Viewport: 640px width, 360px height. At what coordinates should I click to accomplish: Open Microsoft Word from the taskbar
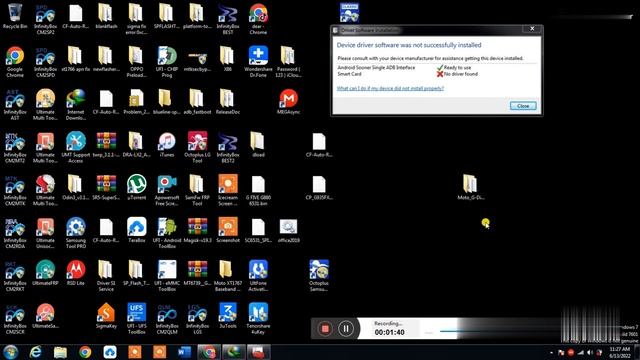tap(184, 352)
